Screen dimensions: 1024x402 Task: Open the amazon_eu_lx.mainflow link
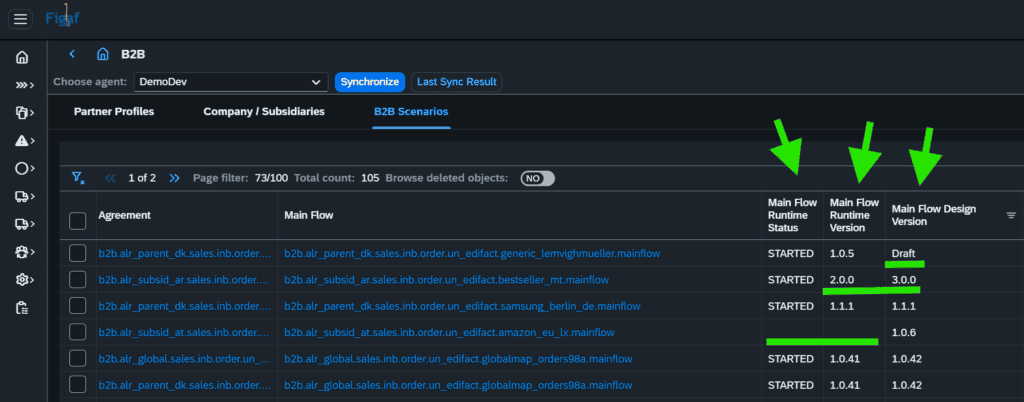click(449, 332)
